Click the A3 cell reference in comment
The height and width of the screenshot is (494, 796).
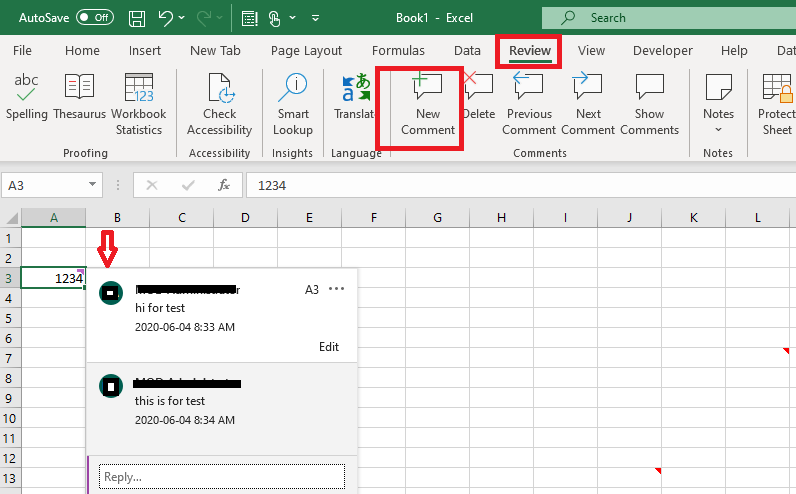(312, 289)
